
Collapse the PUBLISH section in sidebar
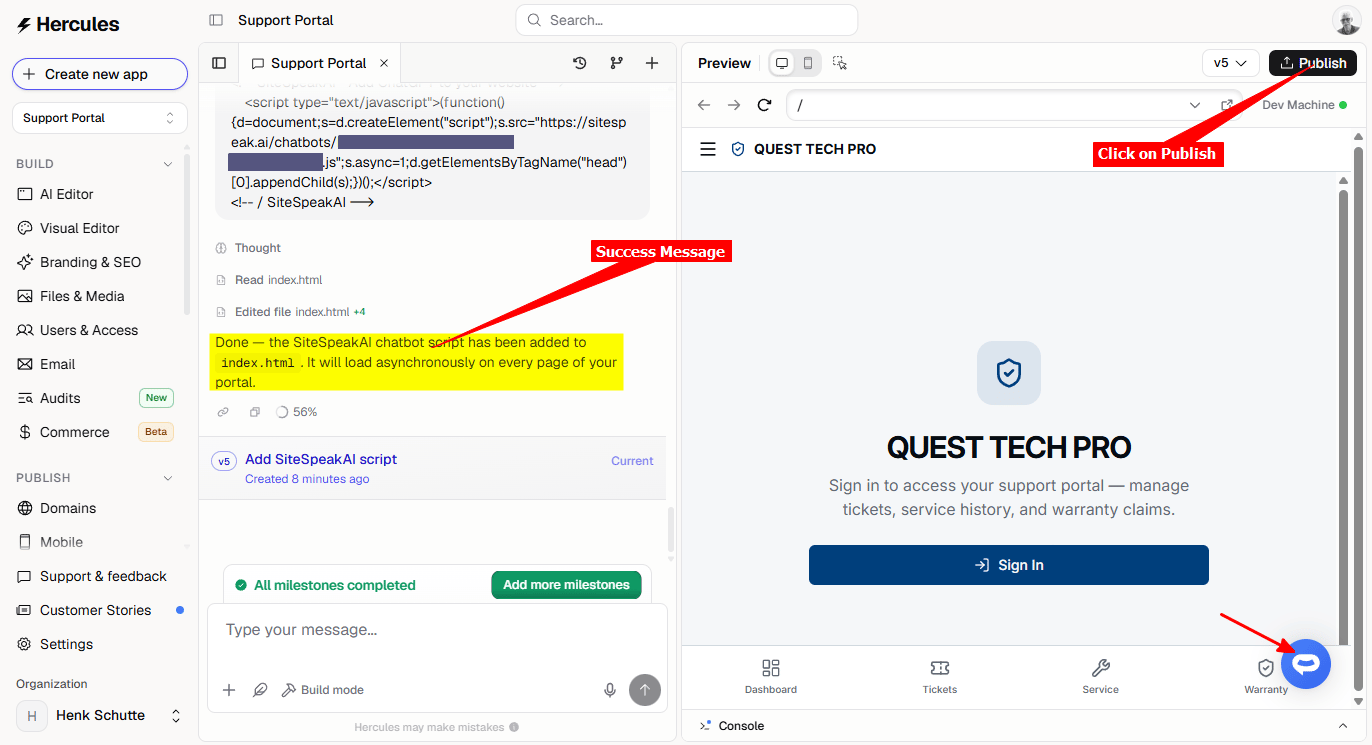tap(168, 478)
